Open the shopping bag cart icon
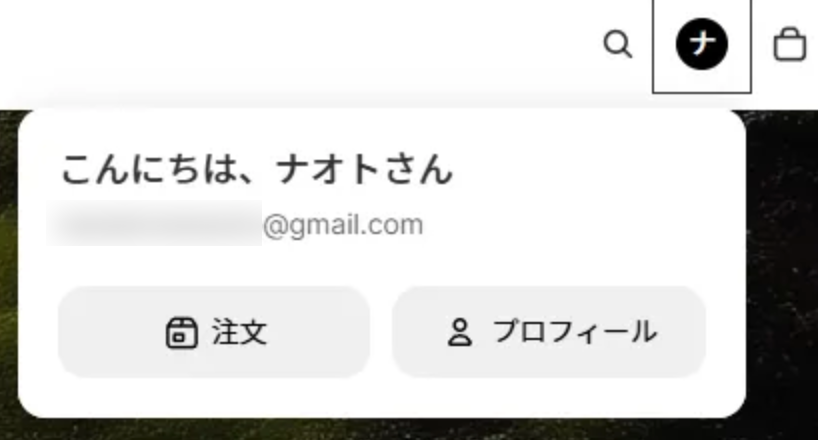This screenshot has height=440, width=818. [x=790, y=44]
